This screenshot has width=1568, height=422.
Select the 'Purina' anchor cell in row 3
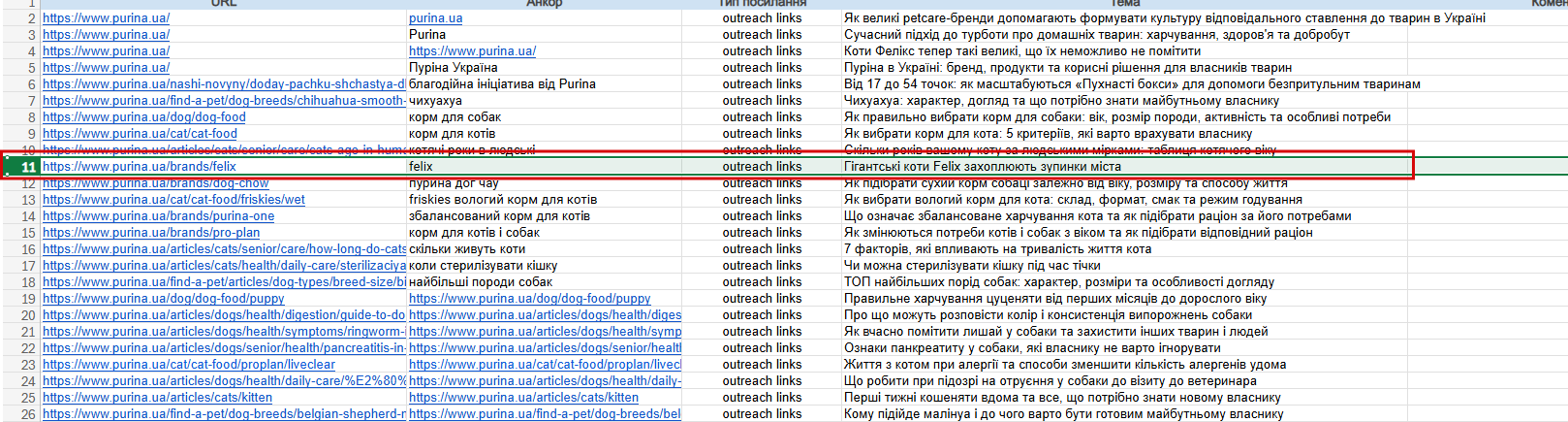click(544, 35)
